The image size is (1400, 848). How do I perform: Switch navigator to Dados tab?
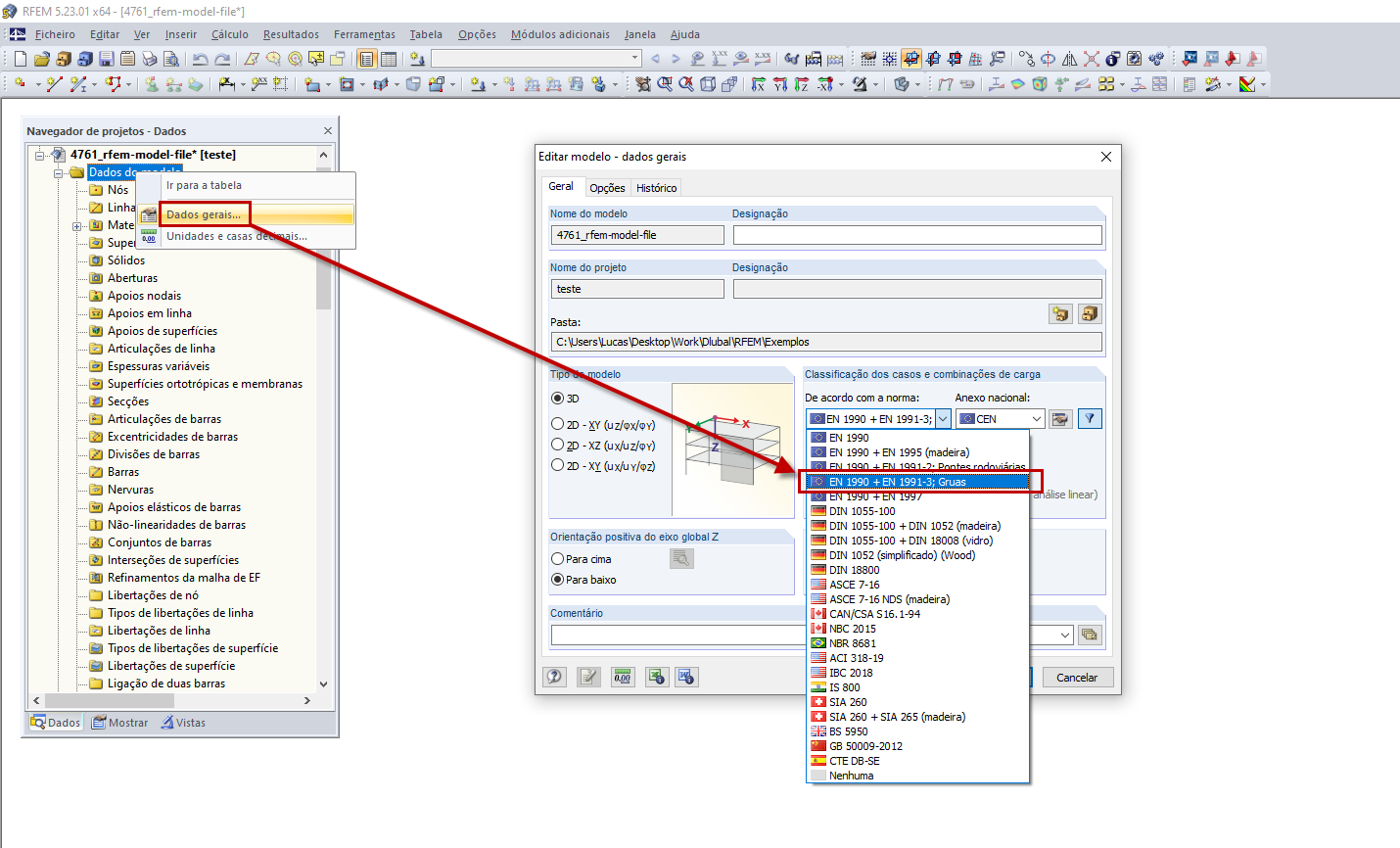pyautogui.click(x=56, y=723)
